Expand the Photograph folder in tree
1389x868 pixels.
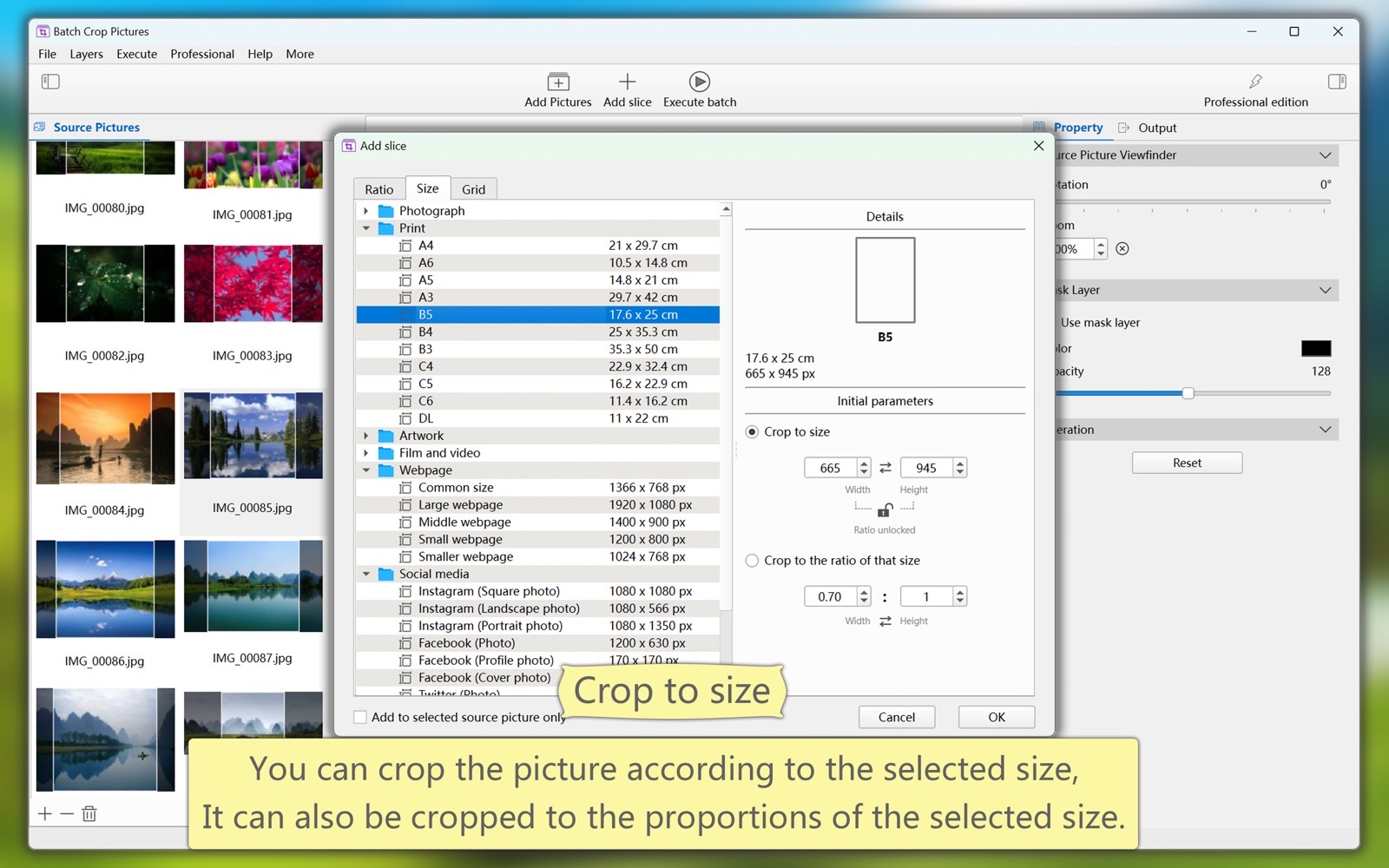pyautogui.click(x=366, y=211)
